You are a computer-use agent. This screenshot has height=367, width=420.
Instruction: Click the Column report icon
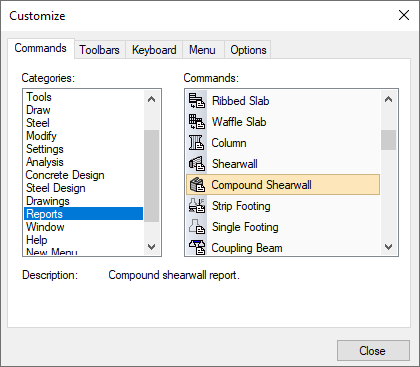click(197, 143)
